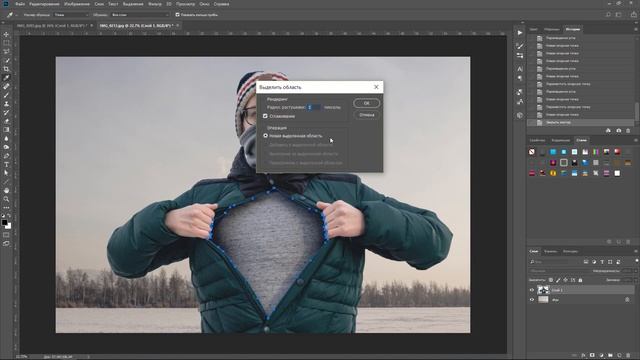Switch to the Styles tab
The width and height of the screenshot is (640, 360).
point(581,140)
